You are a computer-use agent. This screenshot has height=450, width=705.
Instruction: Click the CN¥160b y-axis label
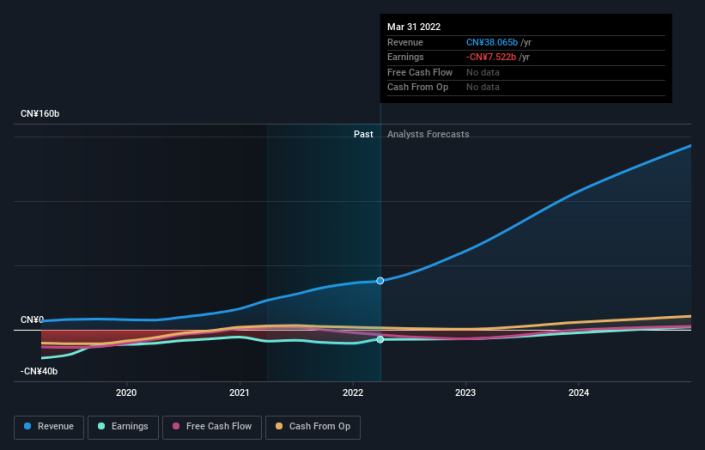pyautogui.click(x=40, y=114)
